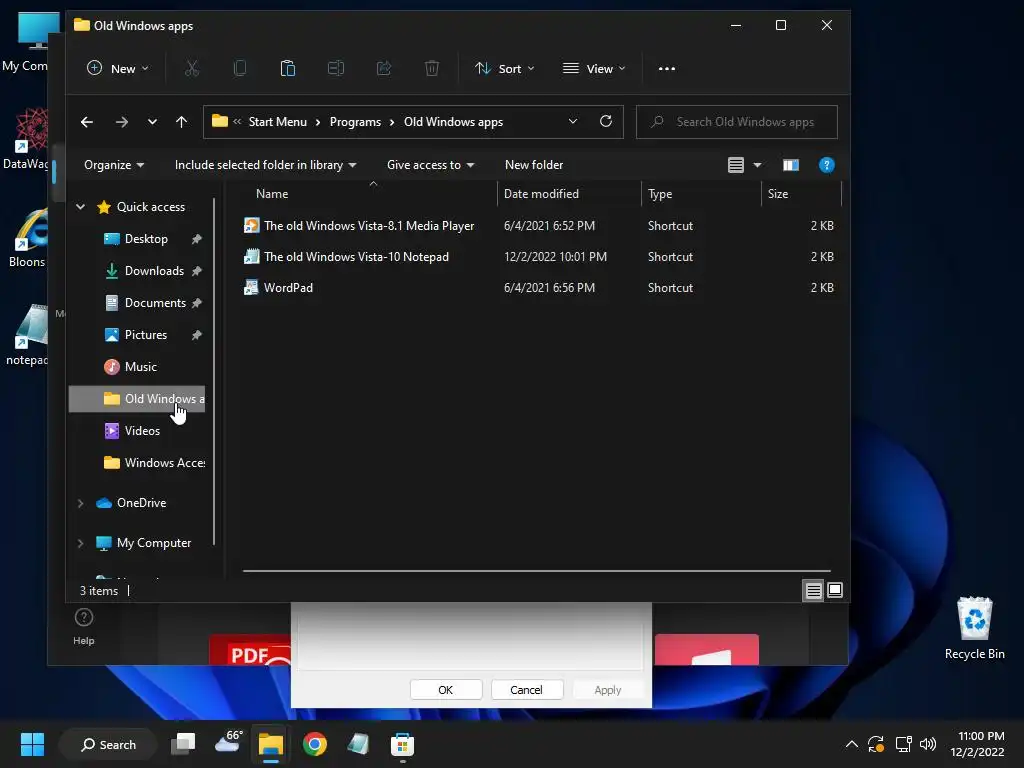Screen dimensions: 1024x768
Task: Go up one folder level arrow
Action: (182, 122)
